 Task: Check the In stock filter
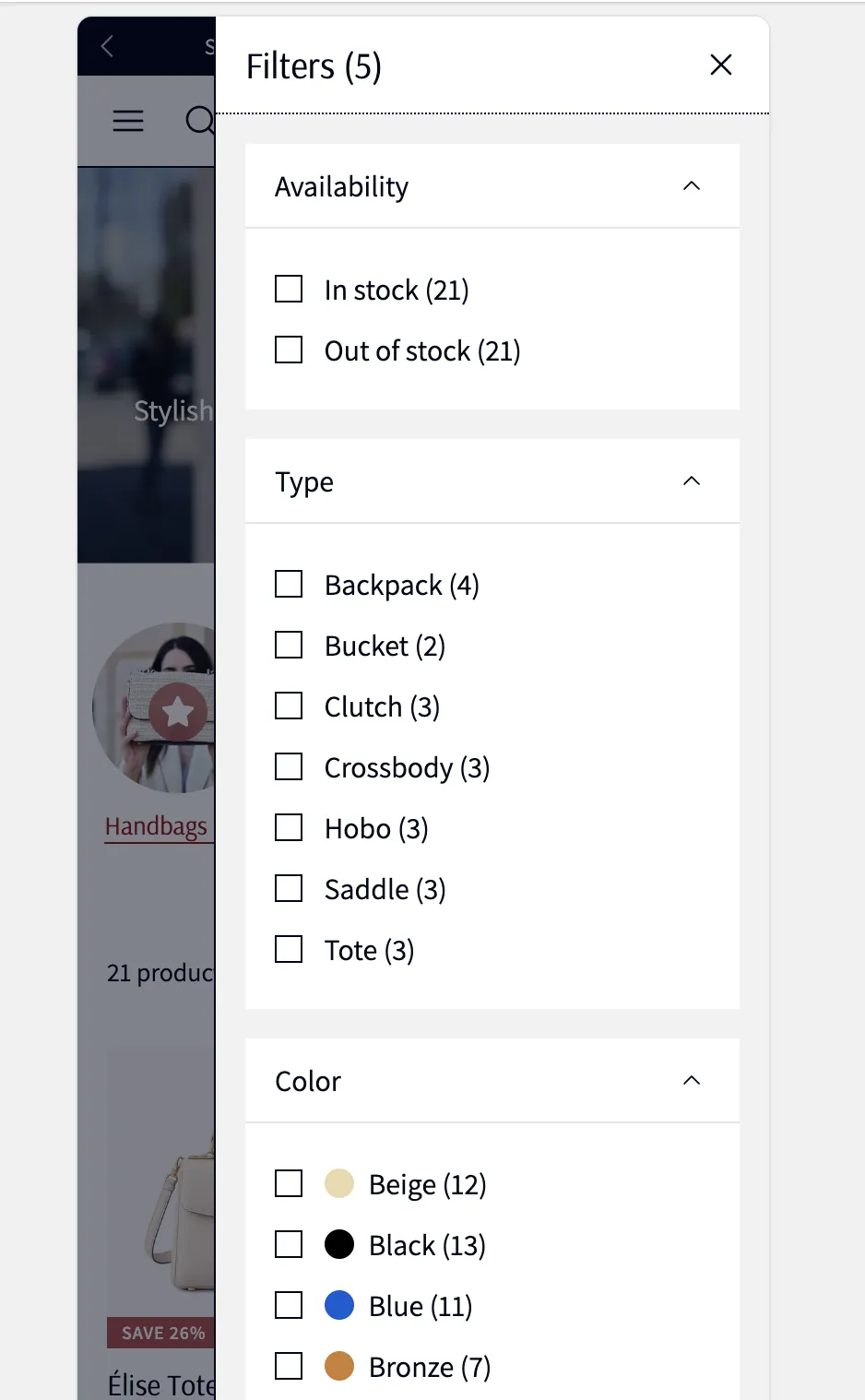click(288, 289)
